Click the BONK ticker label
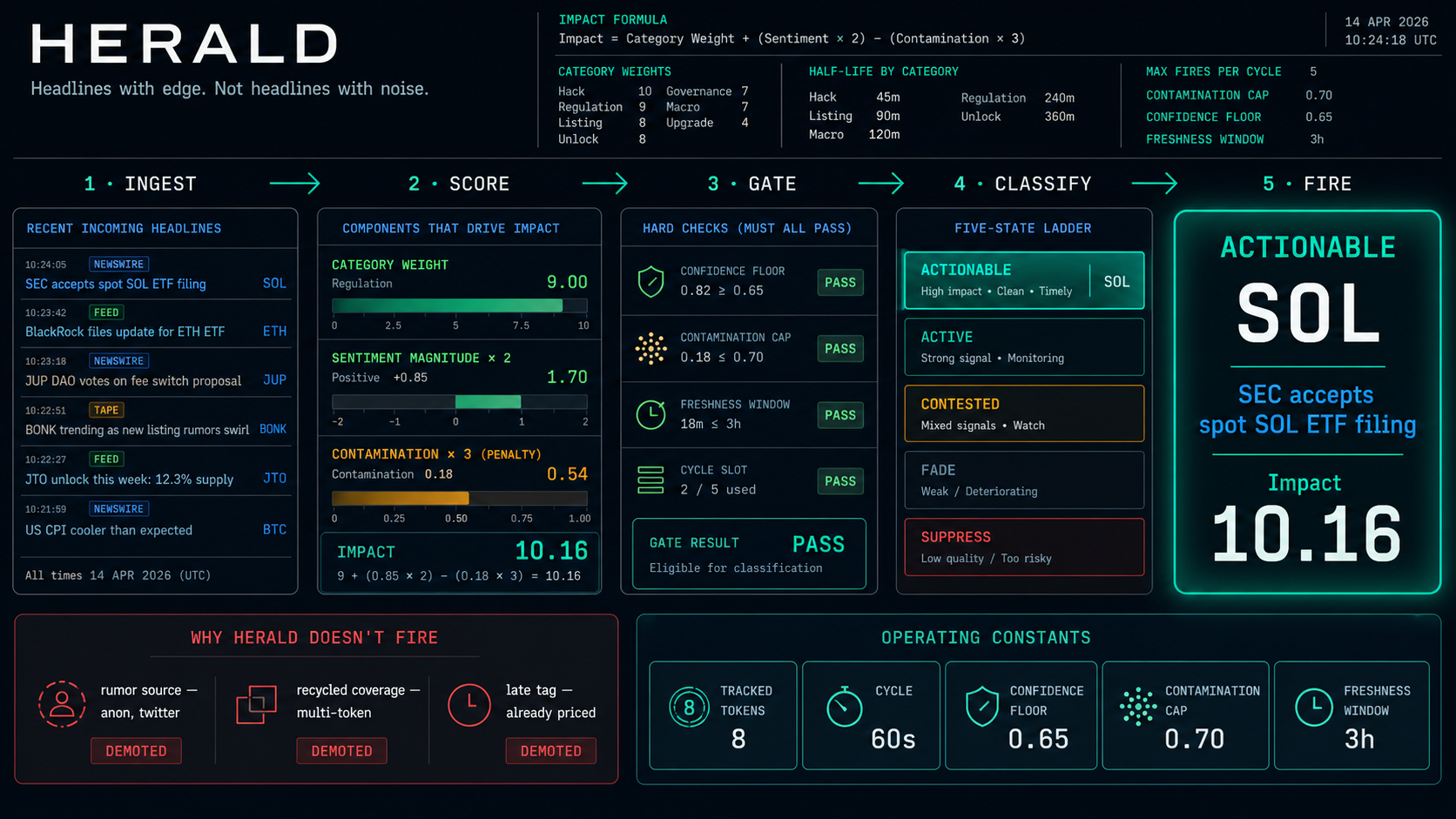Image resolution: width=1456 pixels, height=819 pixels. [273, 429]
